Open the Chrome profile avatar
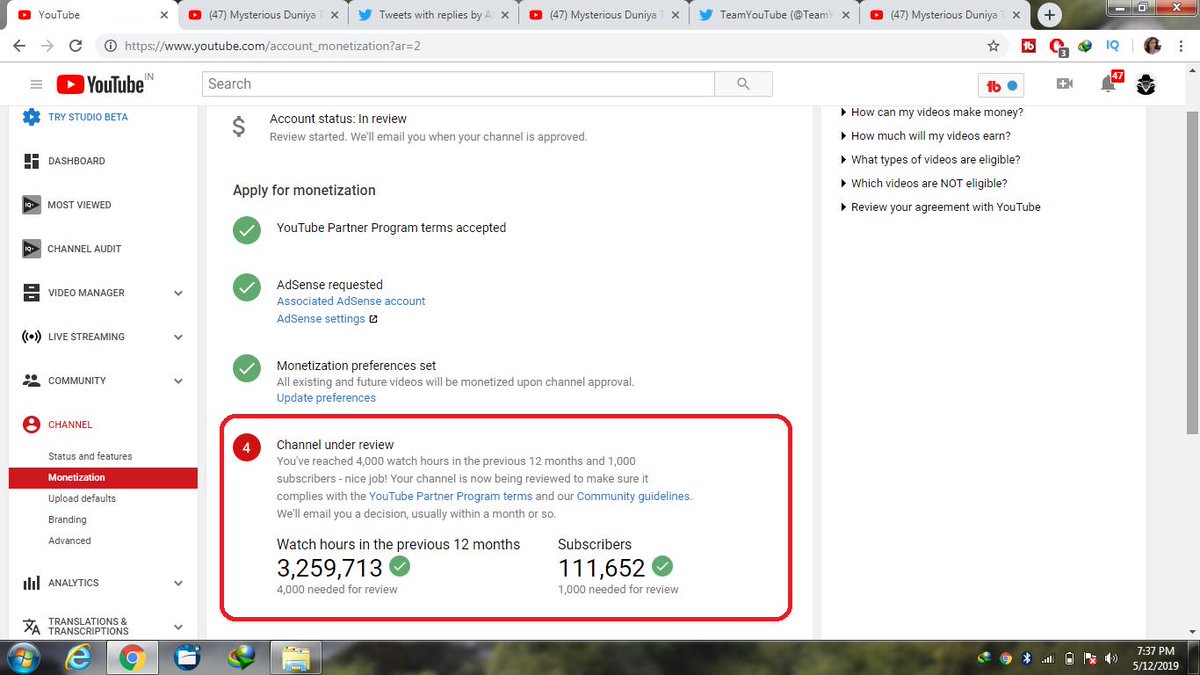This screenshot has width=1200, height=675. coord(1152,46)
